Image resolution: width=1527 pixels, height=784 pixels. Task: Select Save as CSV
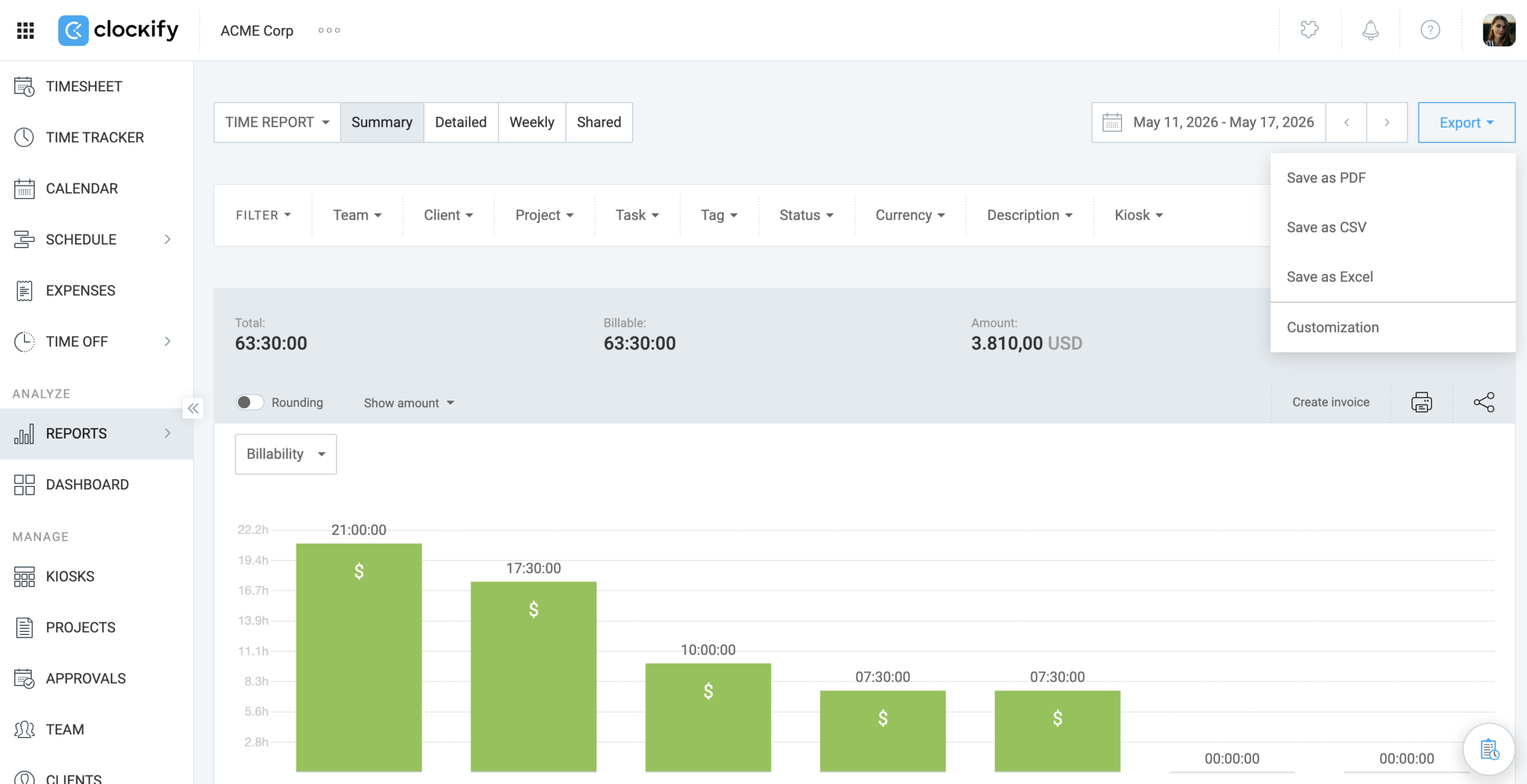tap(1393, 227)
